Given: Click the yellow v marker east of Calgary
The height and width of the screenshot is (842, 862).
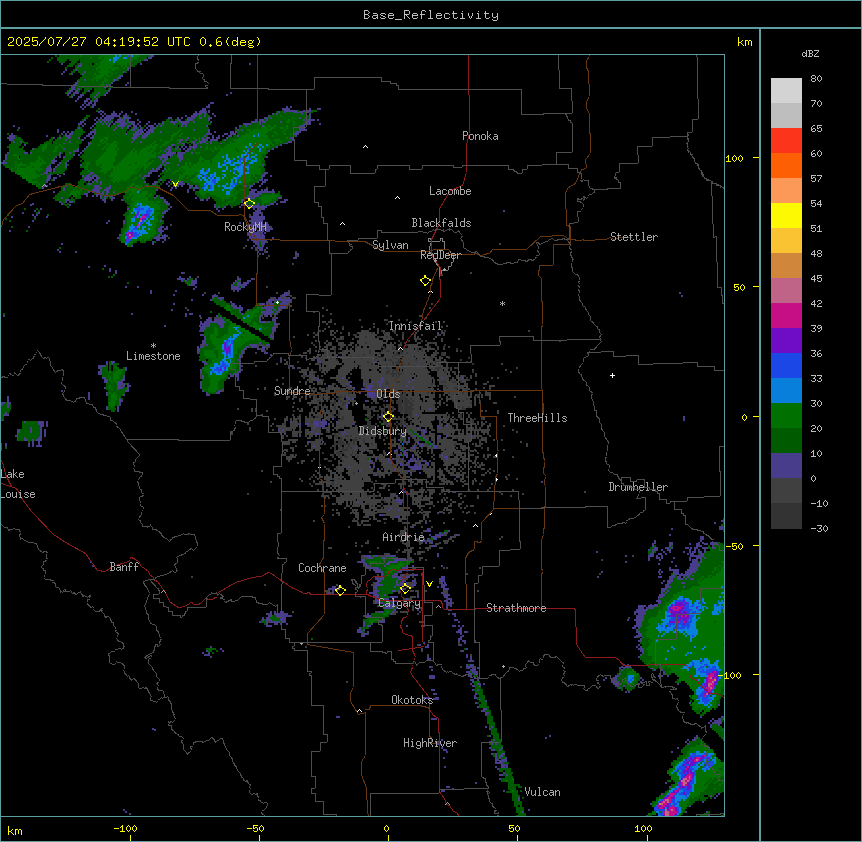Looking at the screenshot, I should coord(429,584).
